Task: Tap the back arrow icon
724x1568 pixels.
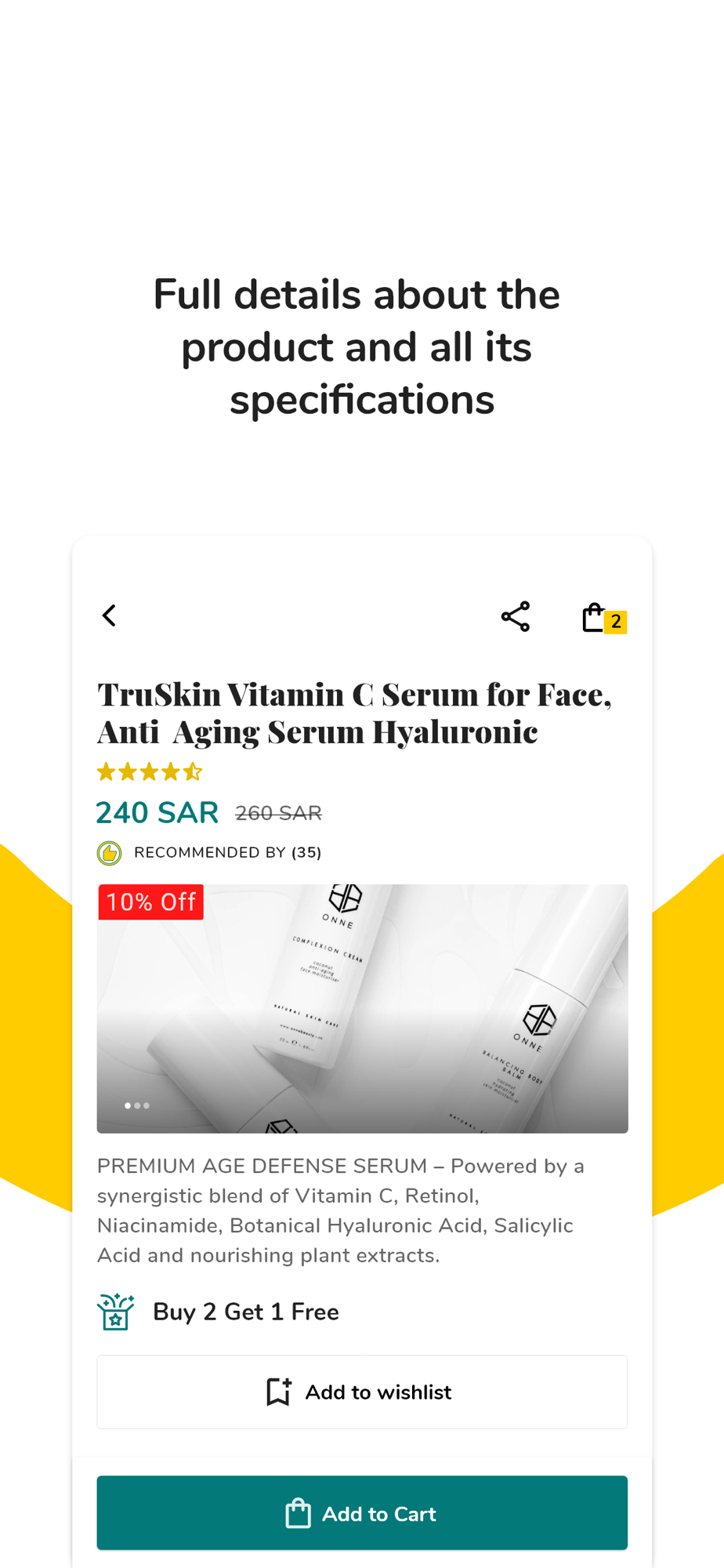Action: 109,615
